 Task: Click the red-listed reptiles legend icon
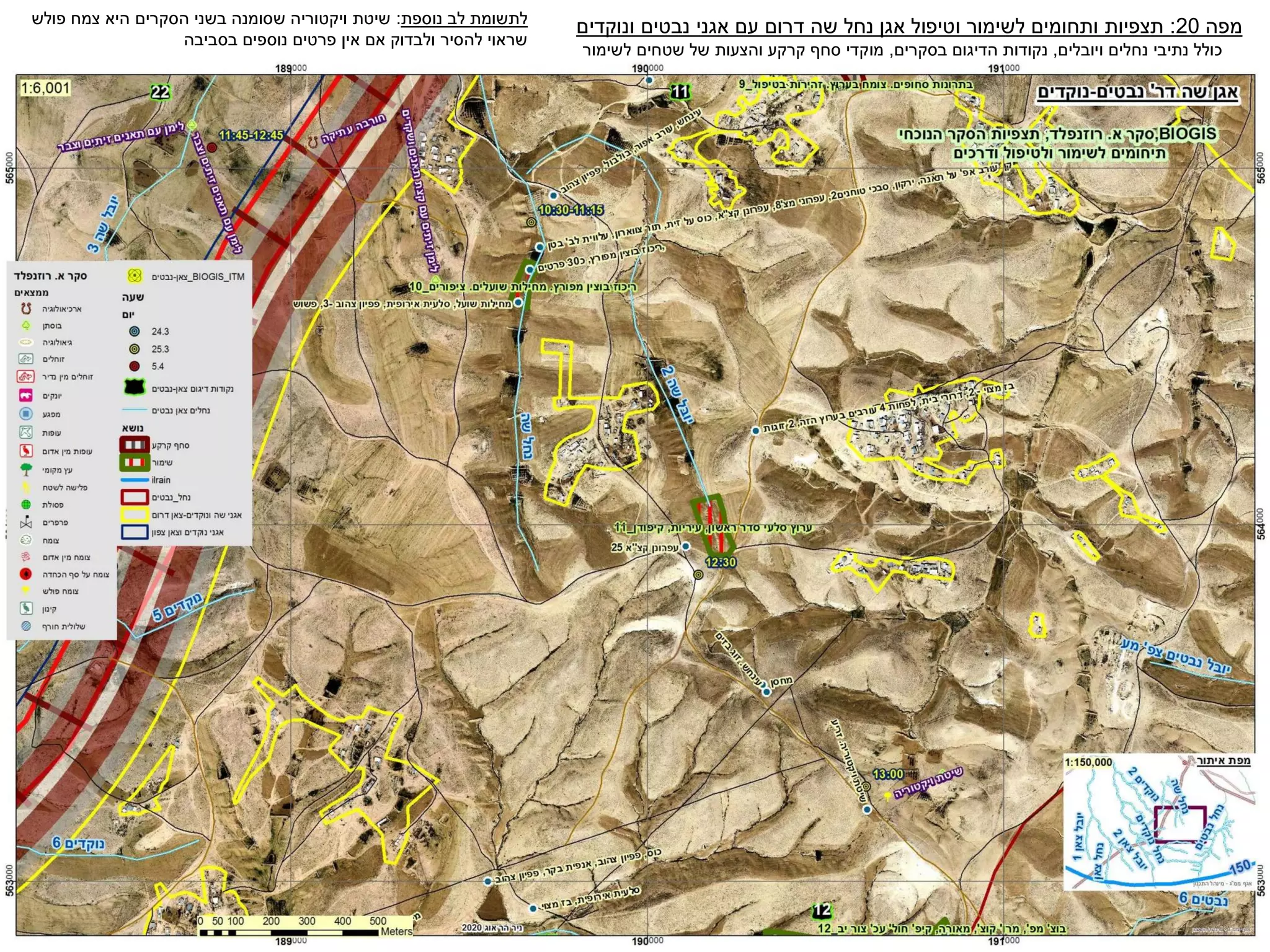[26, 376]
